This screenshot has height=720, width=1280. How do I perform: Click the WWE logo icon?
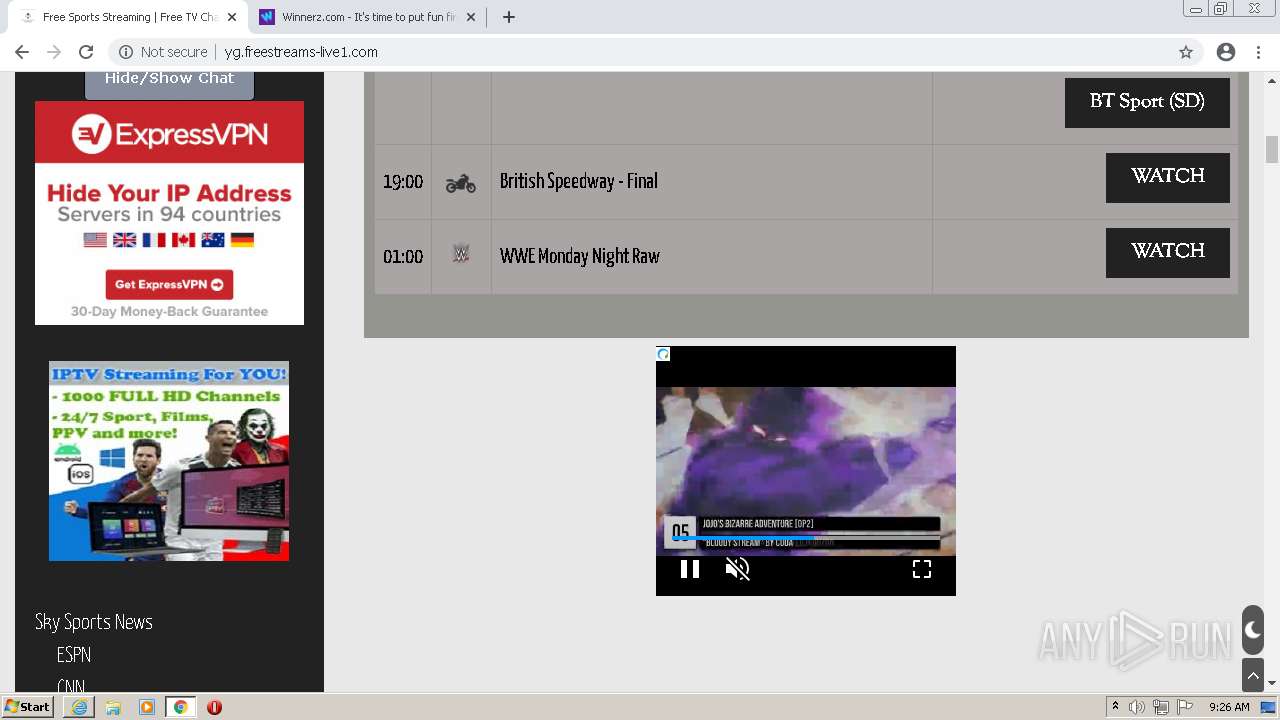pos(461,254)
